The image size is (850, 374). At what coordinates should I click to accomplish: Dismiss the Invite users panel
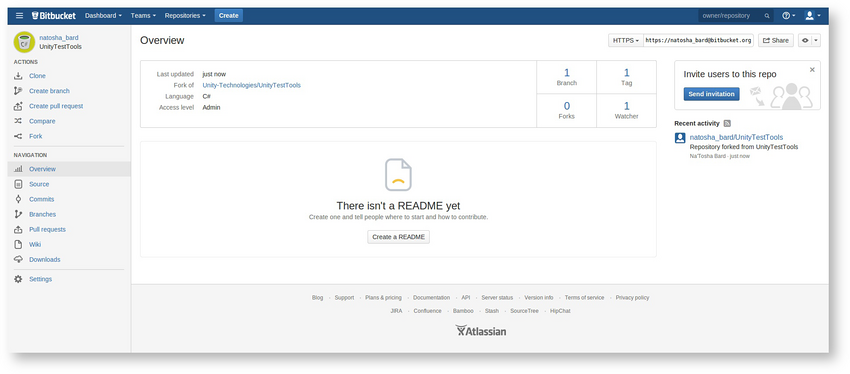tap(812, 69)
